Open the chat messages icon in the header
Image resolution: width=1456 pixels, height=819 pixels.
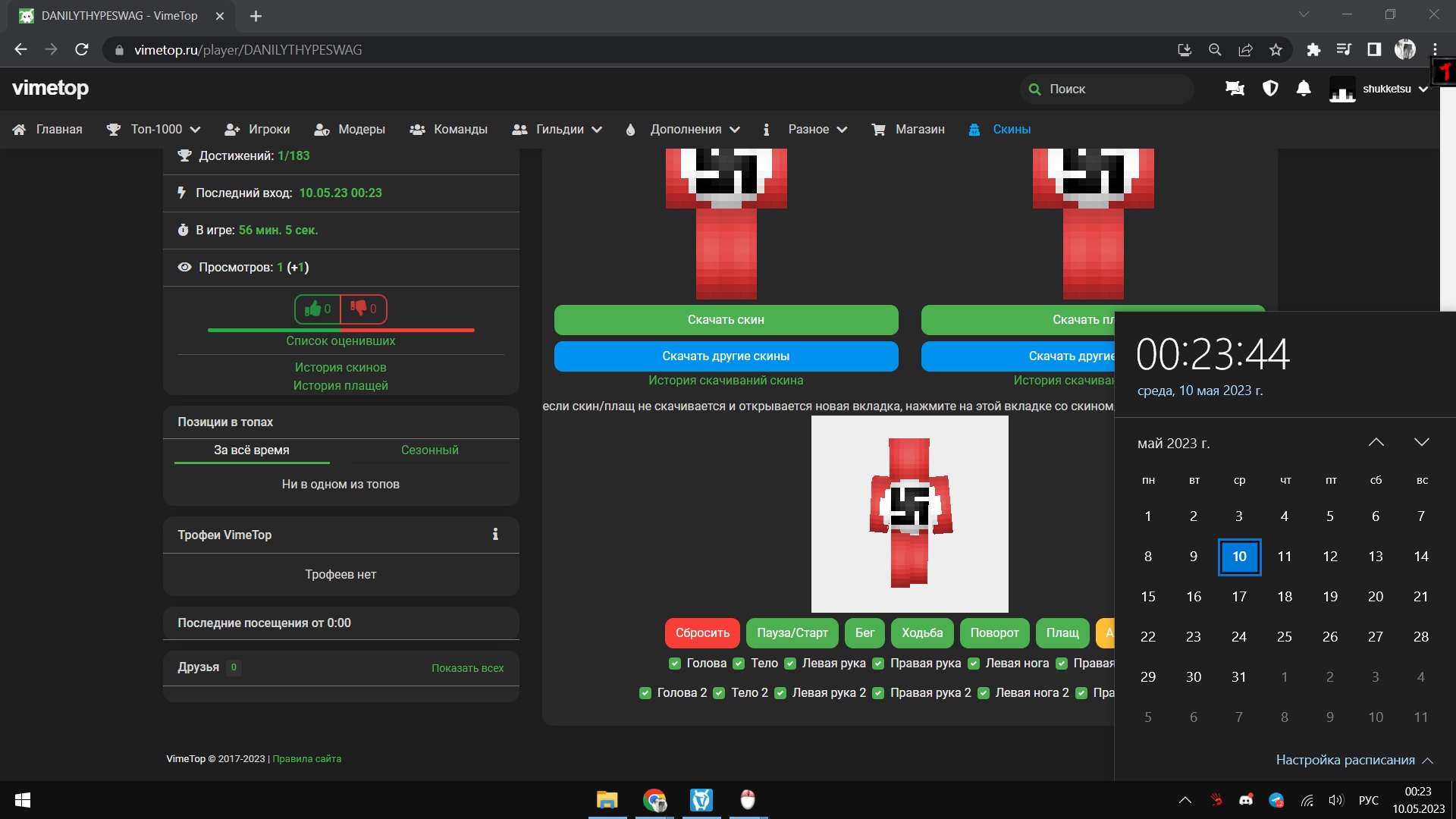tap(1235, 89)
